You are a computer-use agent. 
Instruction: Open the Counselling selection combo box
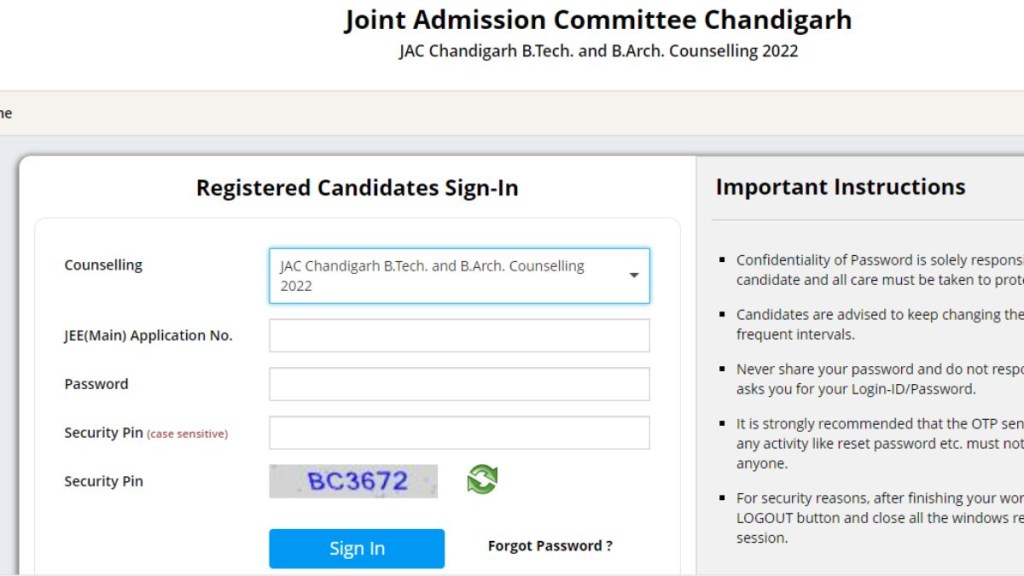tap(459, 275)
